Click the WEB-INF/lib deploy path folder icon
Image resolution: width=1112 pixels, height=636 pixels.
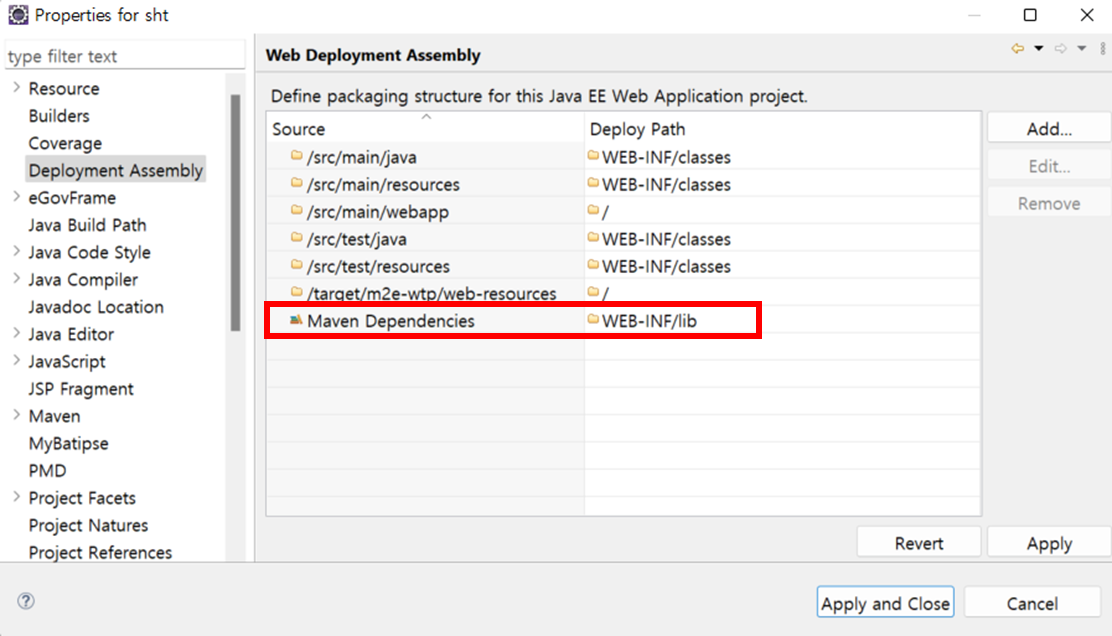(x=593, y=320)
